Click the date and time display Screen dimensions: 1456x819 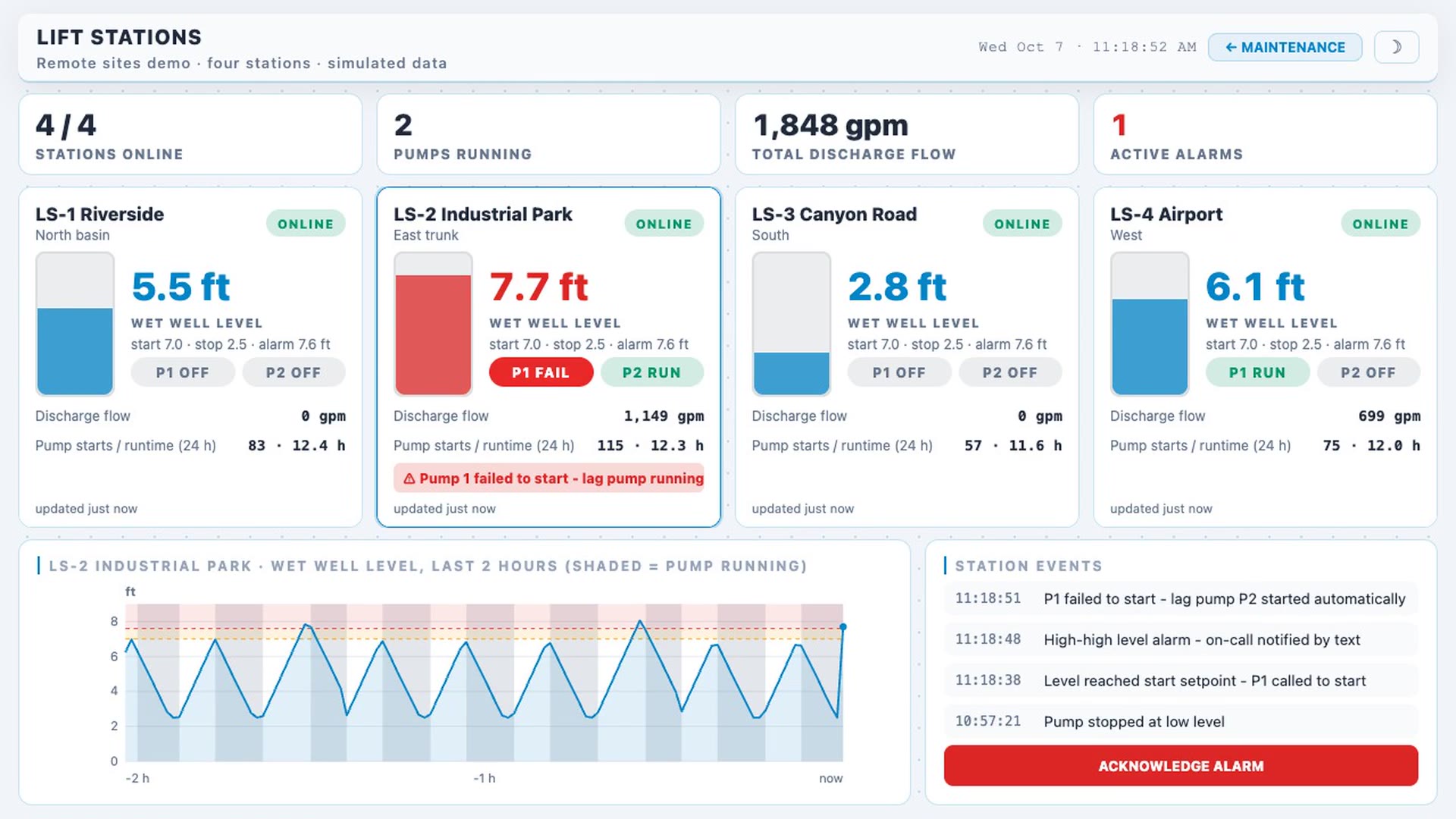(1087, 47)
